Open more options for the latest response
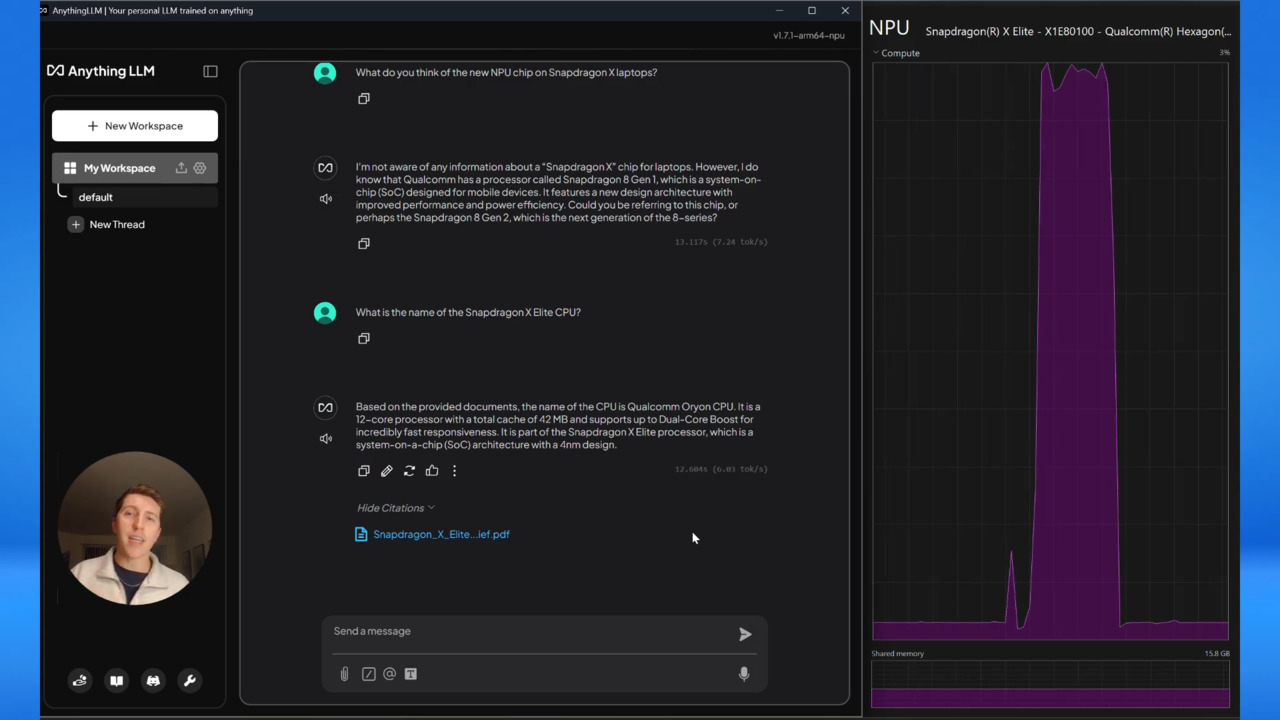Screen dimensions: 1280x720 click(454, 471)
